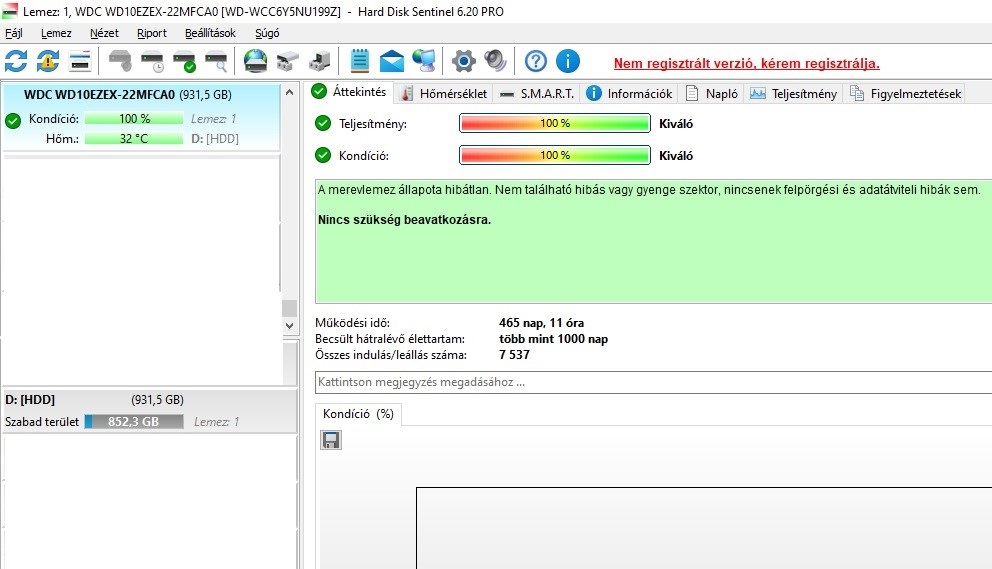The width and height of the screenshot is (992, 569).
Task: Open help via the question mark icon
Action: (x=536, y=61)
